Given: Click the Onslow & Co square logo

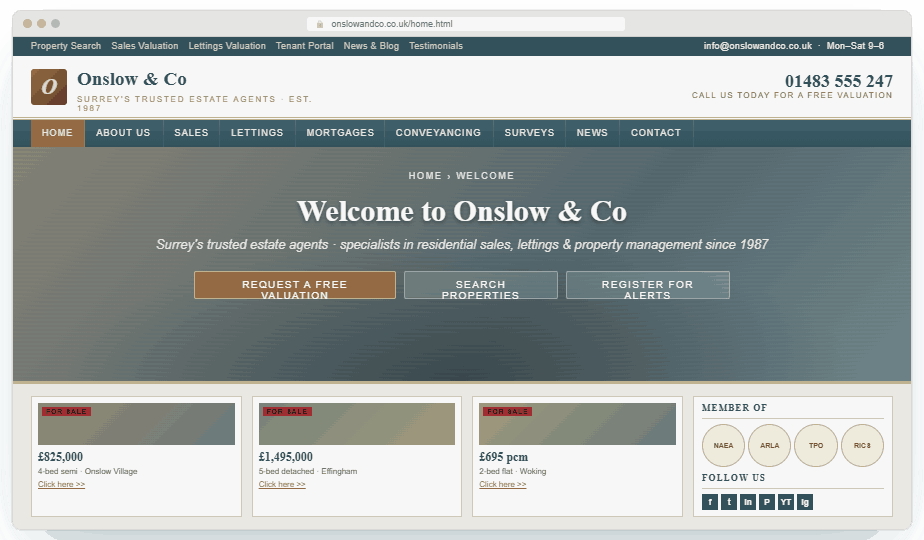Looking at the screenshot, I should click(49, 87).
